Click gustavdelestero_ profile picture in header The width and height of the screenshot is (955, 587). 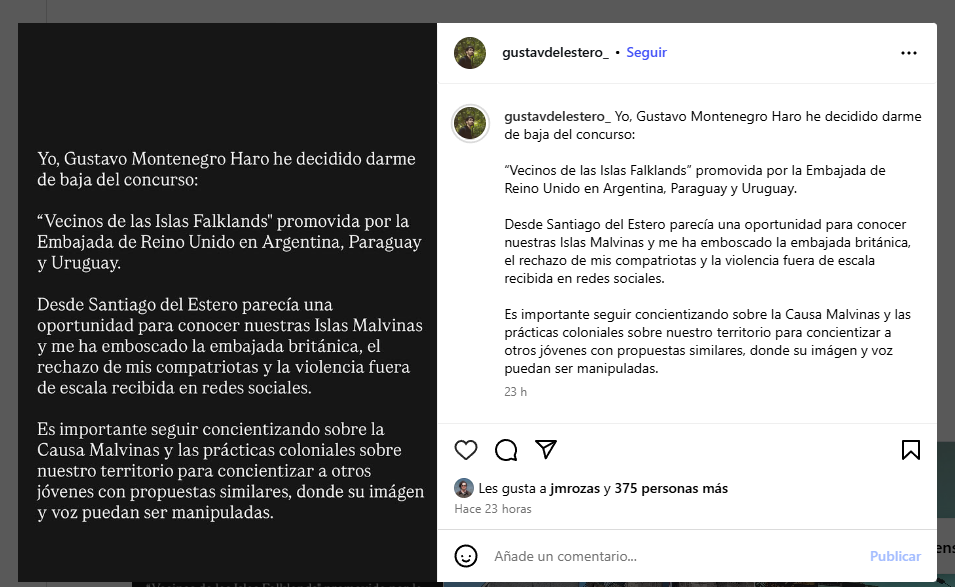(x=470, y=53)
